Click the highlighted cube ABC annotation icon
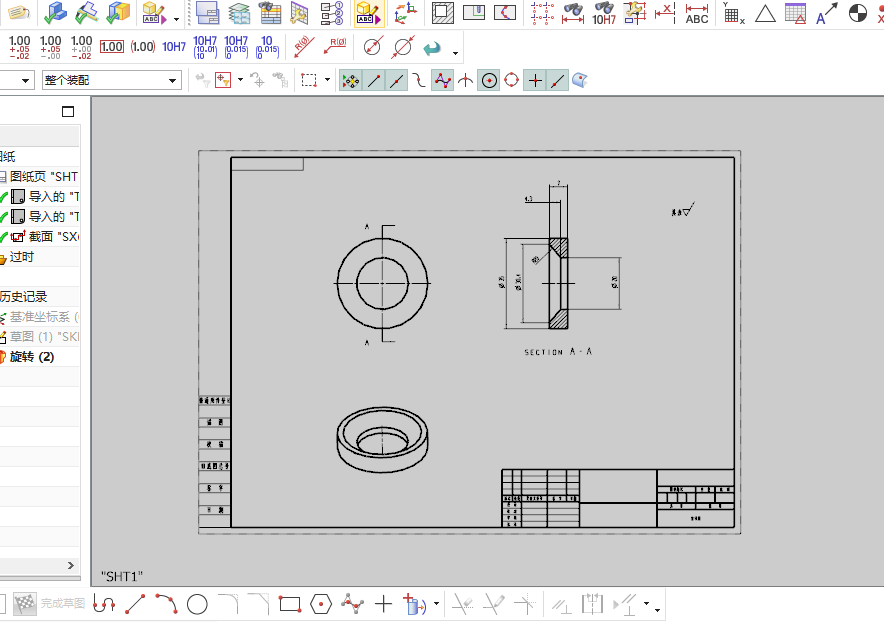 click(369, 12)
